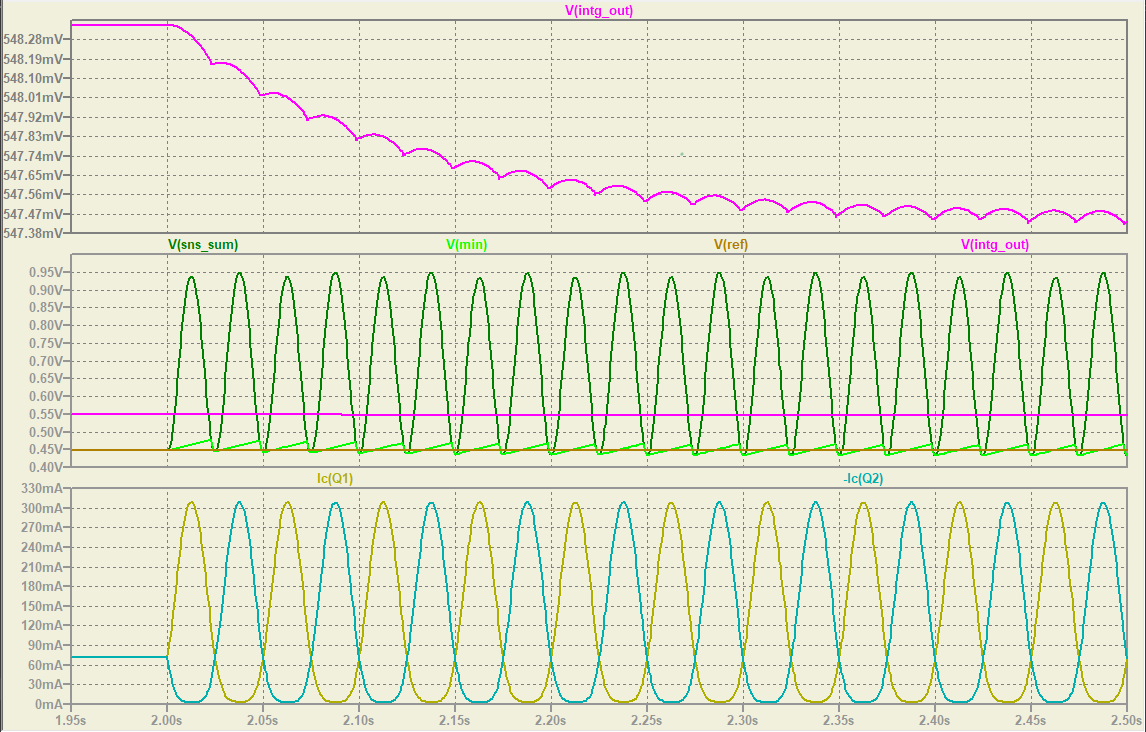Viewport: 1146px width, 732px height.
Task: Click the 0.45V axis label
Action: click(x=45, y=449)
